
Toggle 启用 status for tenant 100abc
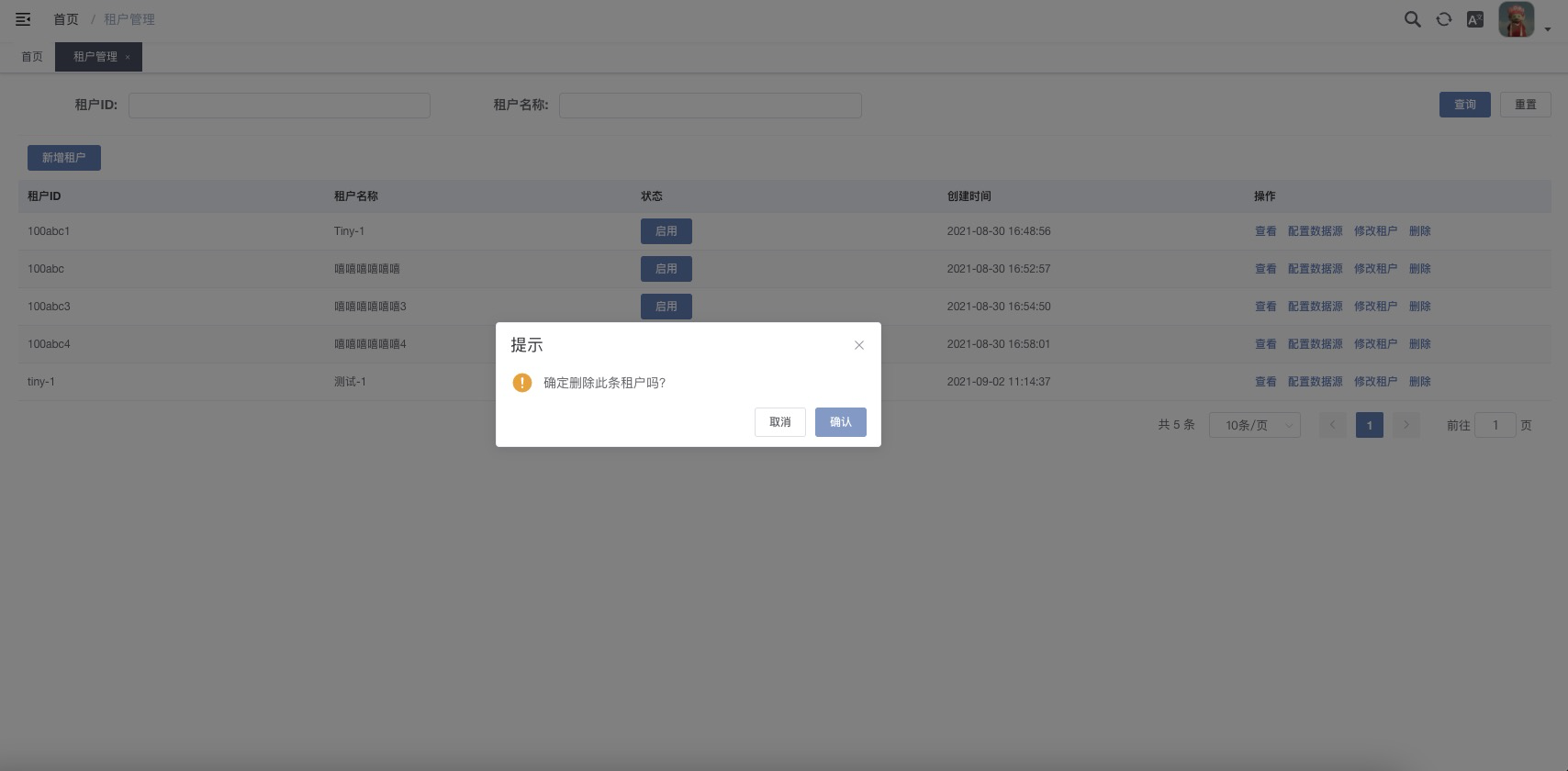(x=666, y=269)
